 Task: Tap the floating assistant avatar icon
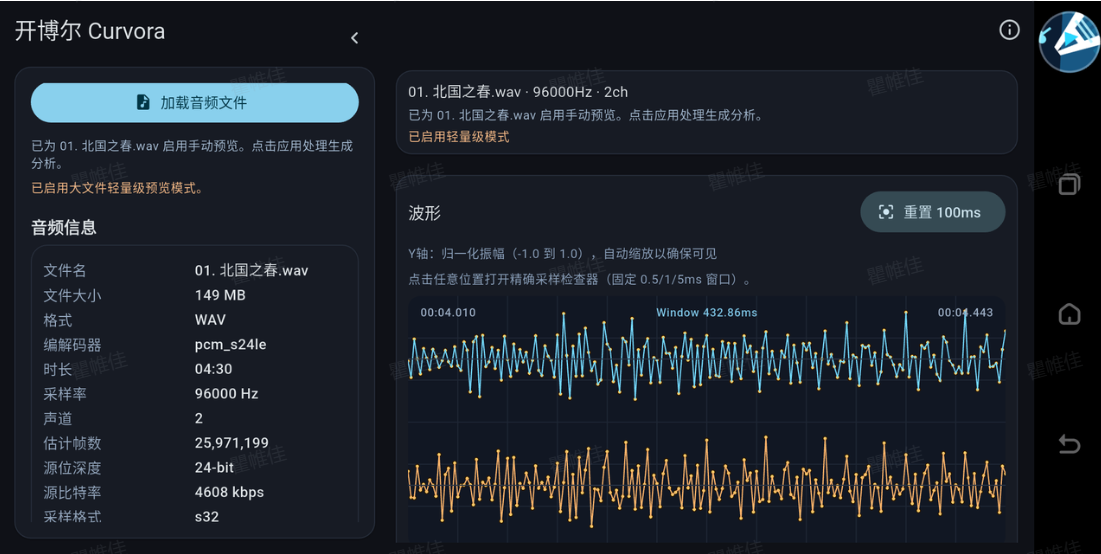1068,42
